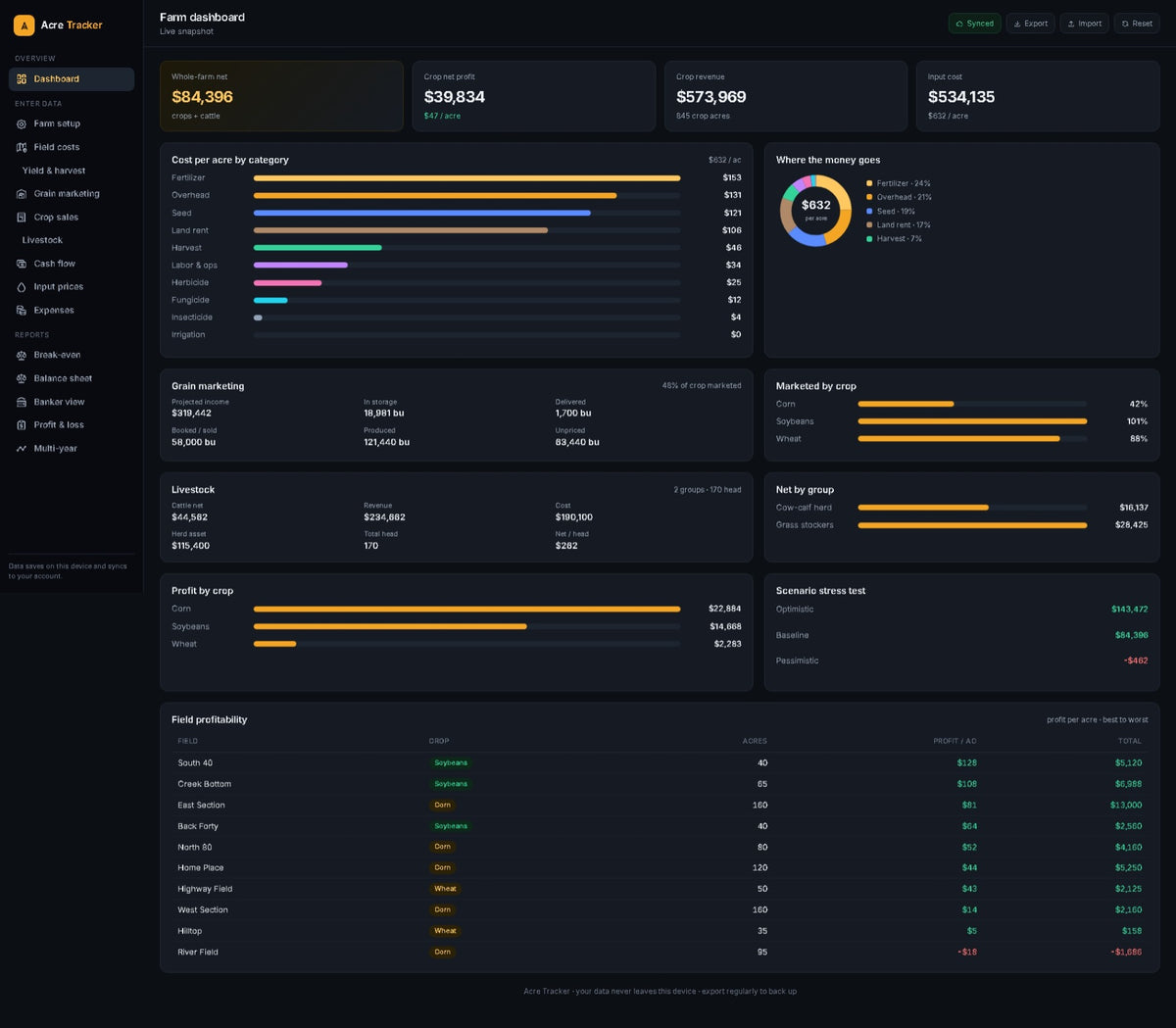Click 'profit per acre · best to worst' label

[1098, 720]
